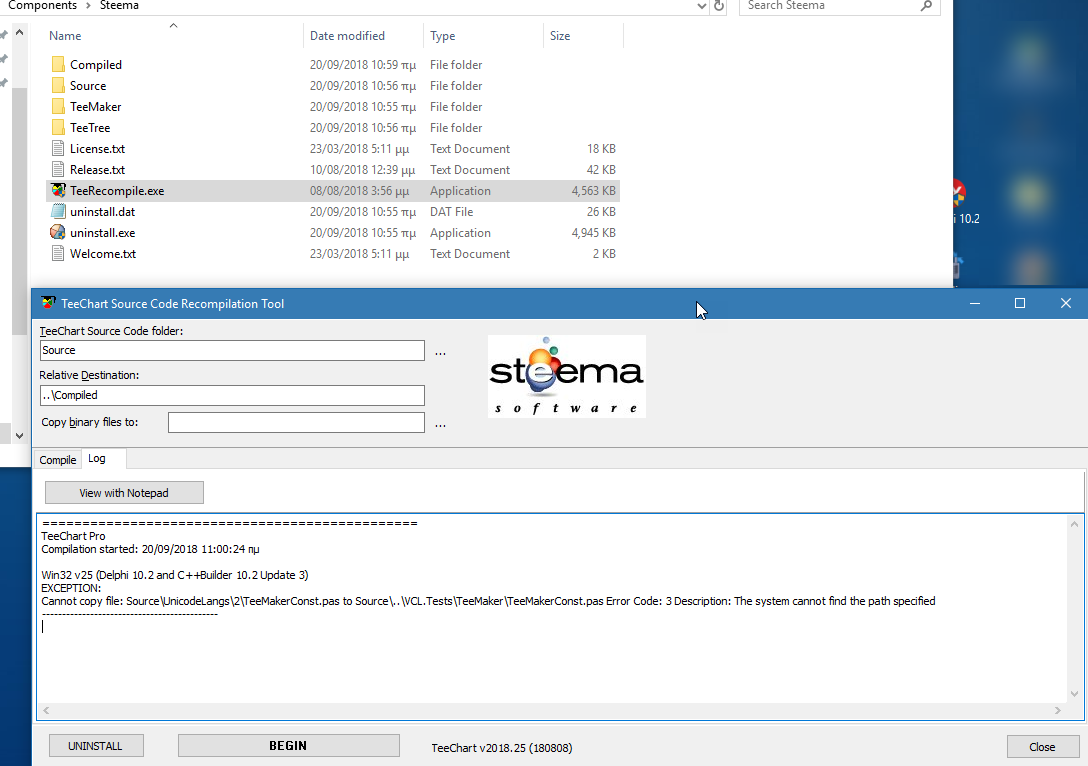
Task: Click the TeeChart Recompilation Tool title bar icon
Action: (48, 303)
